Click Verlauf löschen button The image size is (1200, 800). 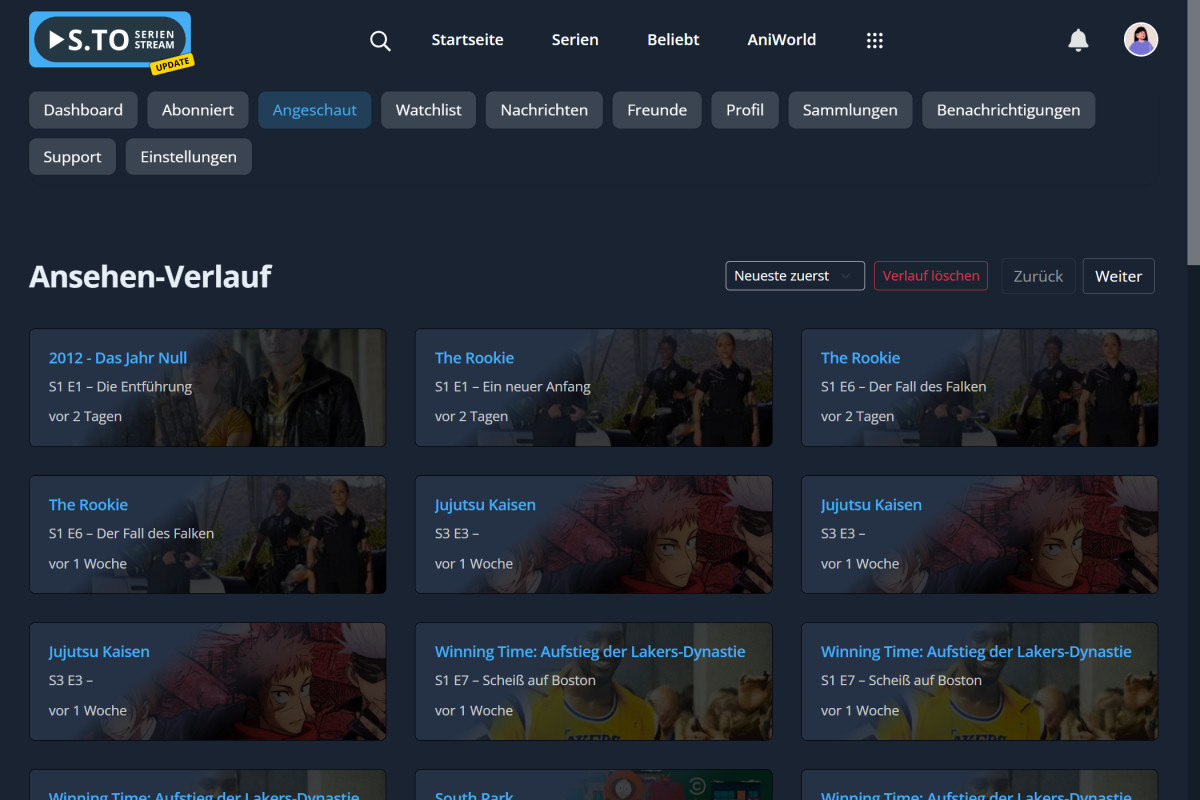click(930, 276)
